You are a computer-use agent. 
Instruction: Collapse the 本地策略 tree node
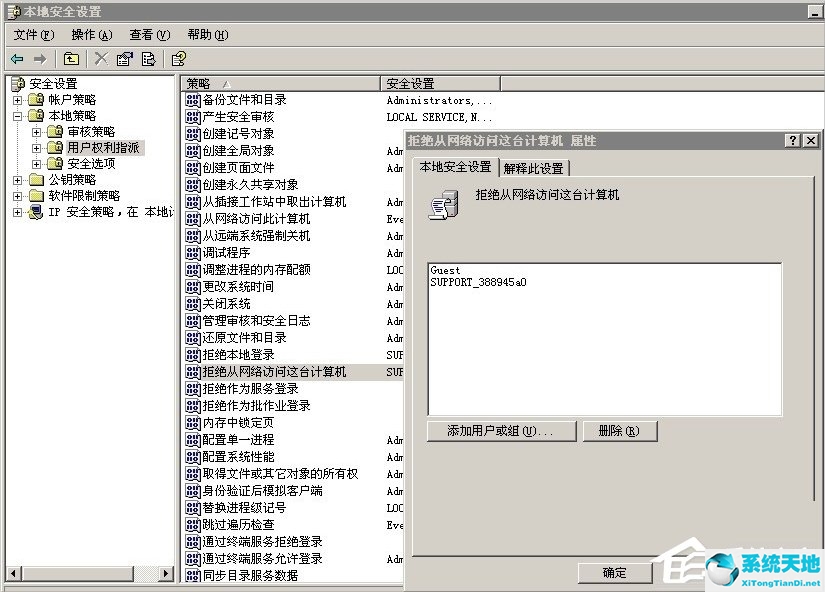pos(17,115)
